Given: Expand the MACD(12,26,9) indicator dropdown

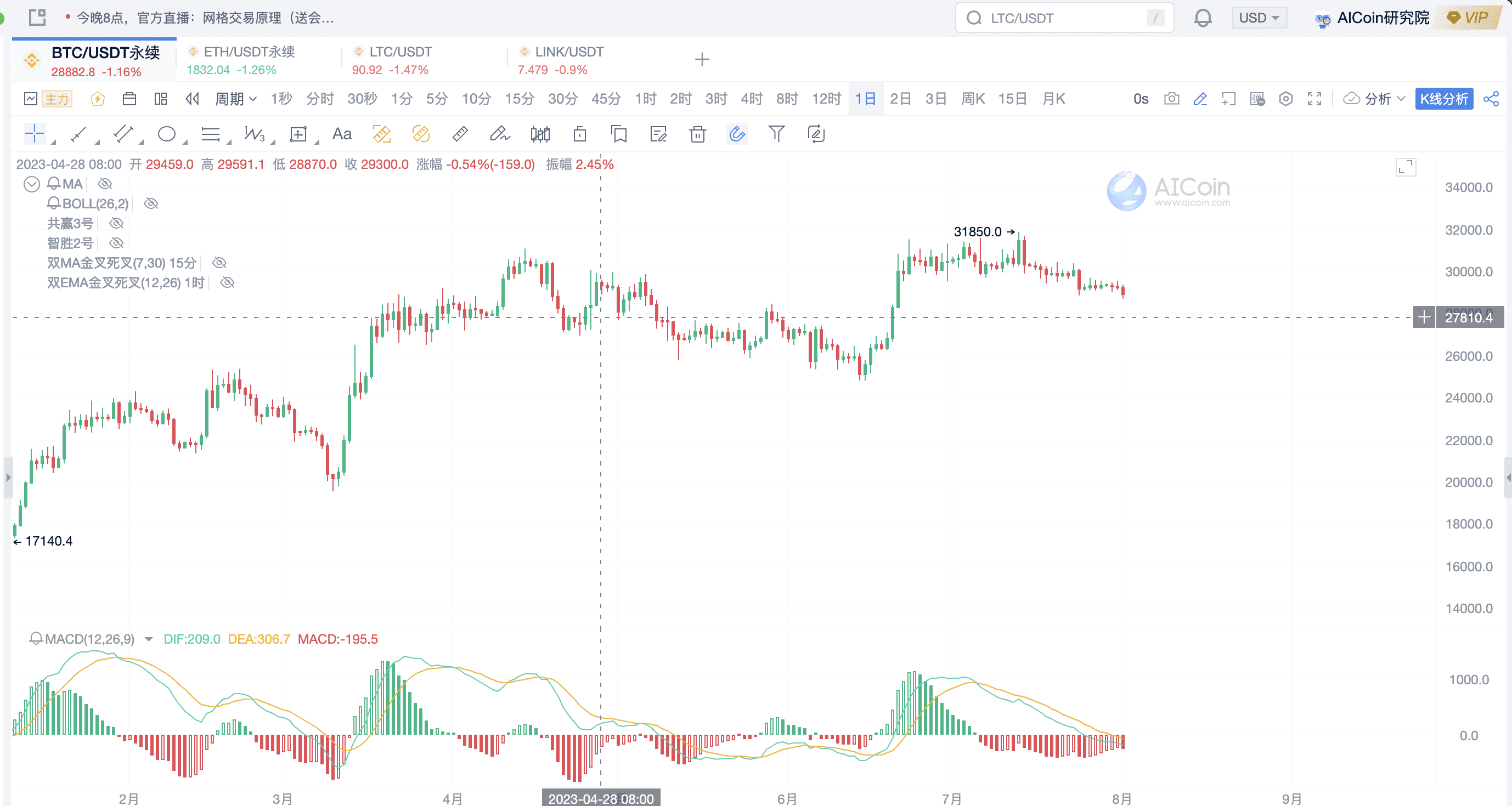Looking at the screenshot, I should 149,639.
